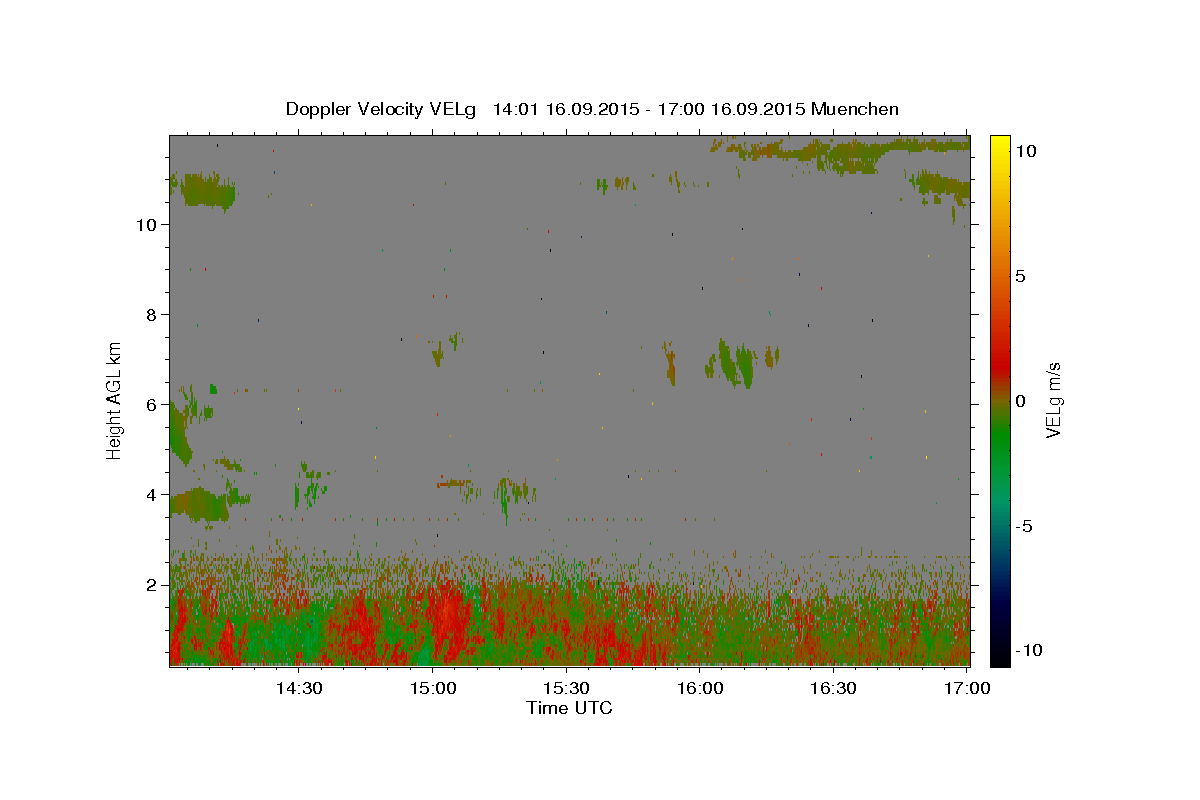Click the height tick label 8
The height and width of the screenshot is (800, 1200).
(x=153, y=315)
